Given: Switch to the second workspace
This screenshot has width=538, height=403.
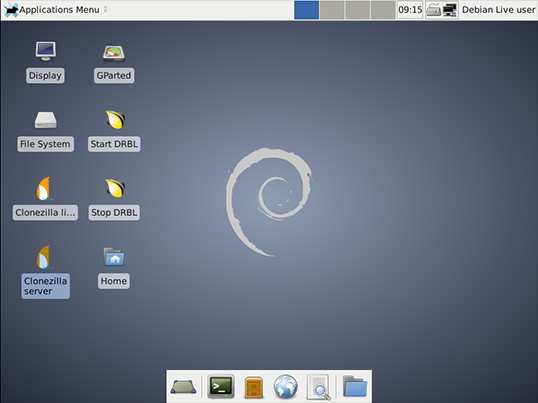Looking at the screenshot, I should click(332, 10).
